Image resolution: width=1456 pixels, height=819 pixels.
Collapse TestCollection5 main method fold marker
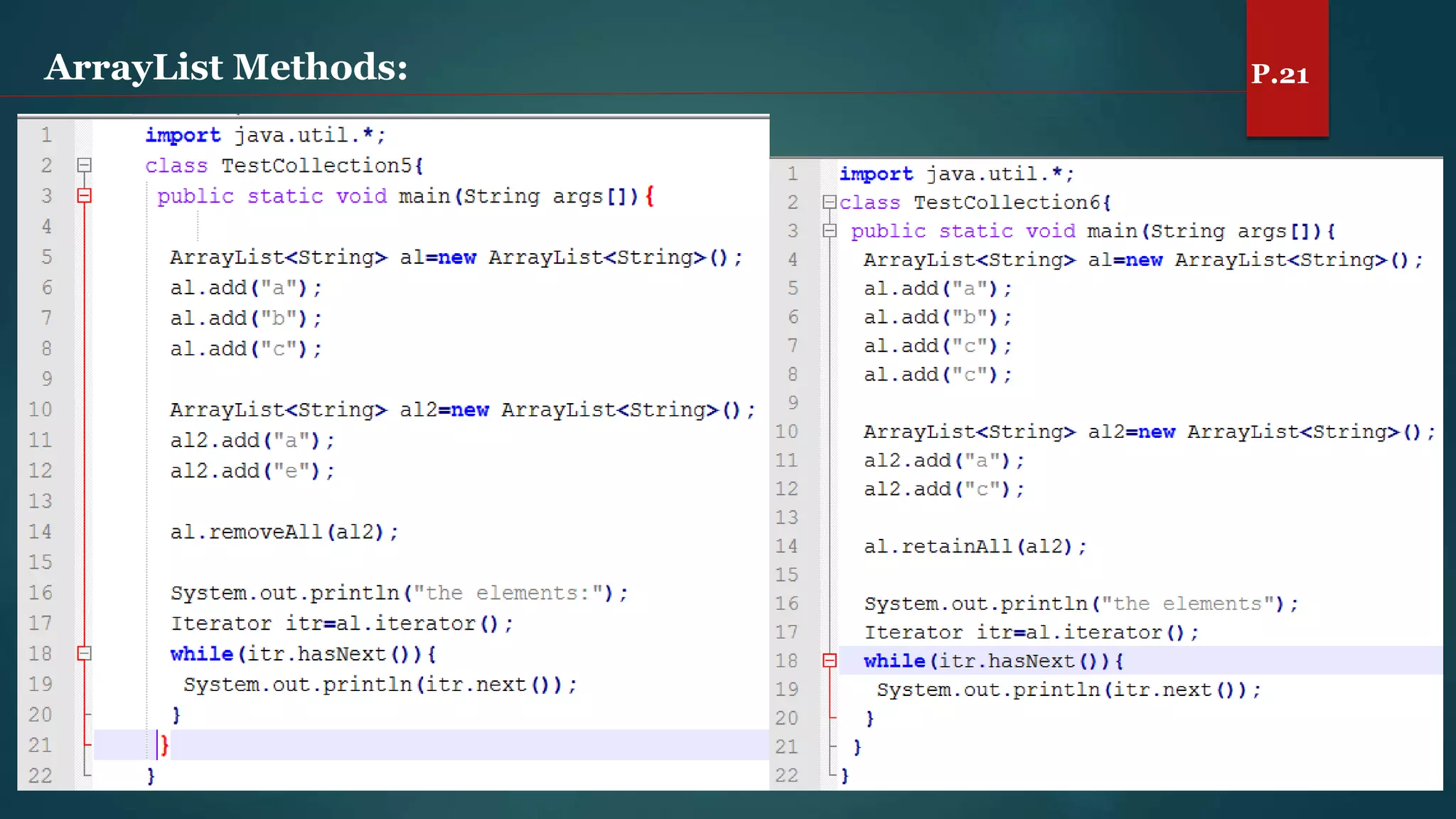(x=84, y=196)
